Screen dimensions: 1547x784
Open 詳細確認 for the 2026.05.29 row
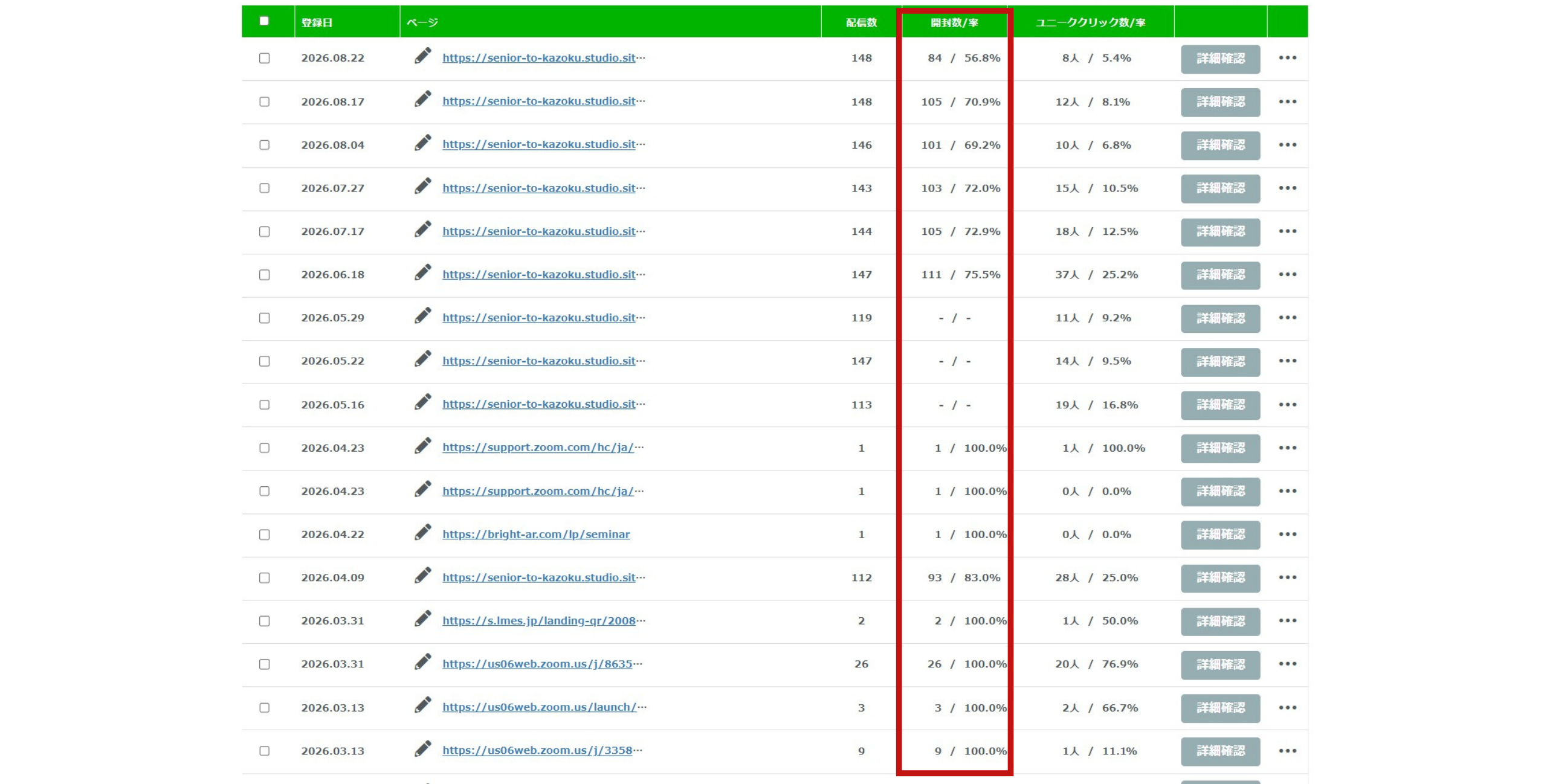pyautogui.click(x=1220, y=318)
